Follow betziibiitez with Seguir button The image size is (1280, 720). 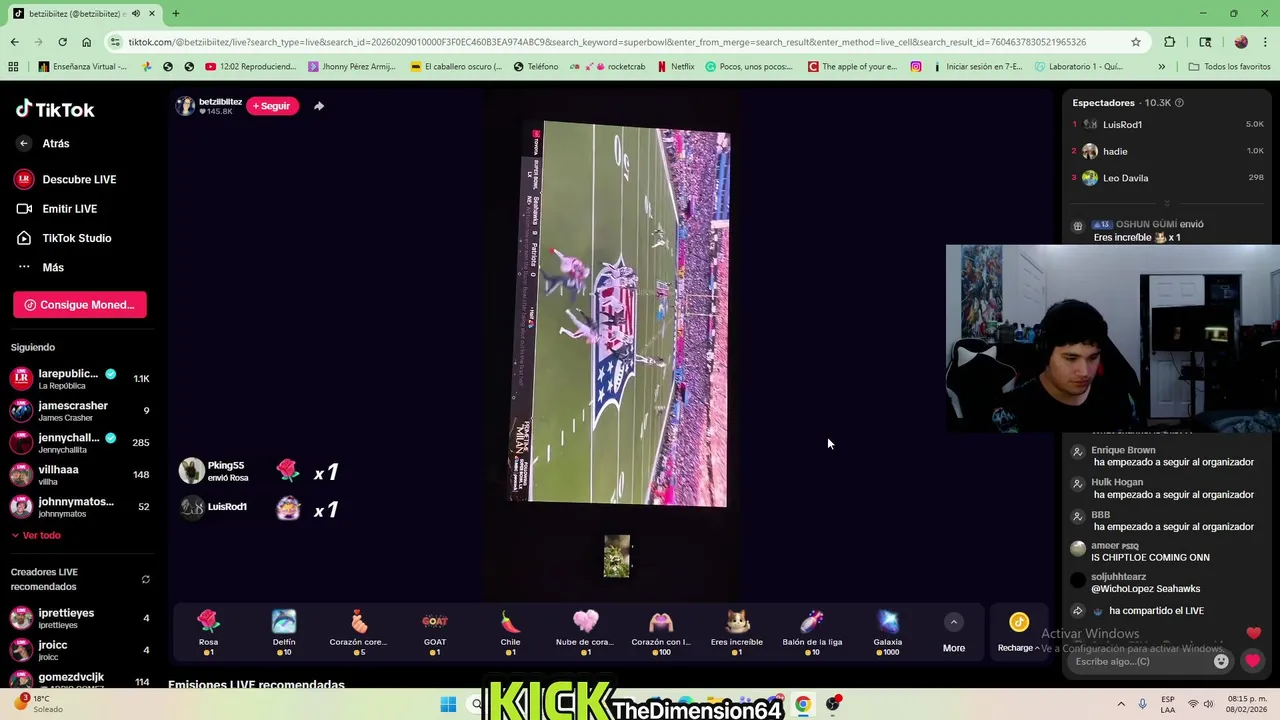272,106
